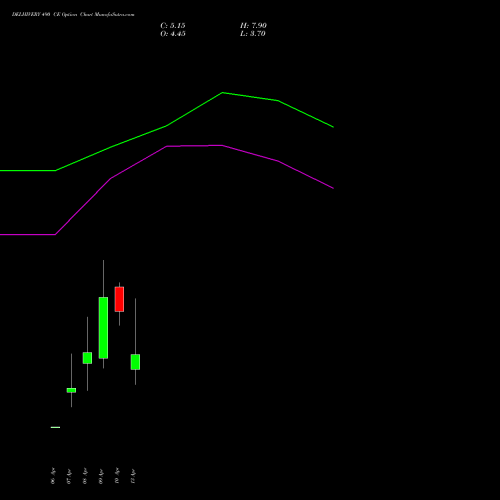Click the "06 Apr" date axis label

pyautogui.click(x=53, y=476)
